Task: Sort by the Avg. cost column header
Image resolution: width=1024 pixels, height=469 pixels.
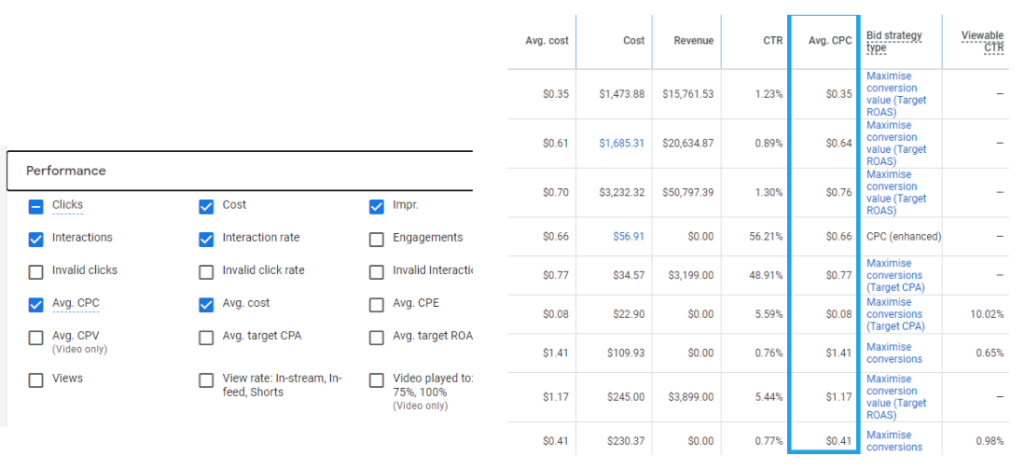Action: [x=547, y=40]
